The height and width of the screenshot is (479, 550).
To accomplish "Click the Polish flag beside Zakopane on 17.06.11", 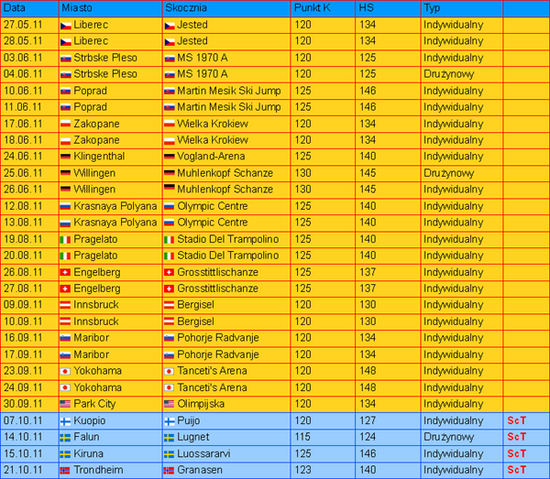I will pos(66,124).
